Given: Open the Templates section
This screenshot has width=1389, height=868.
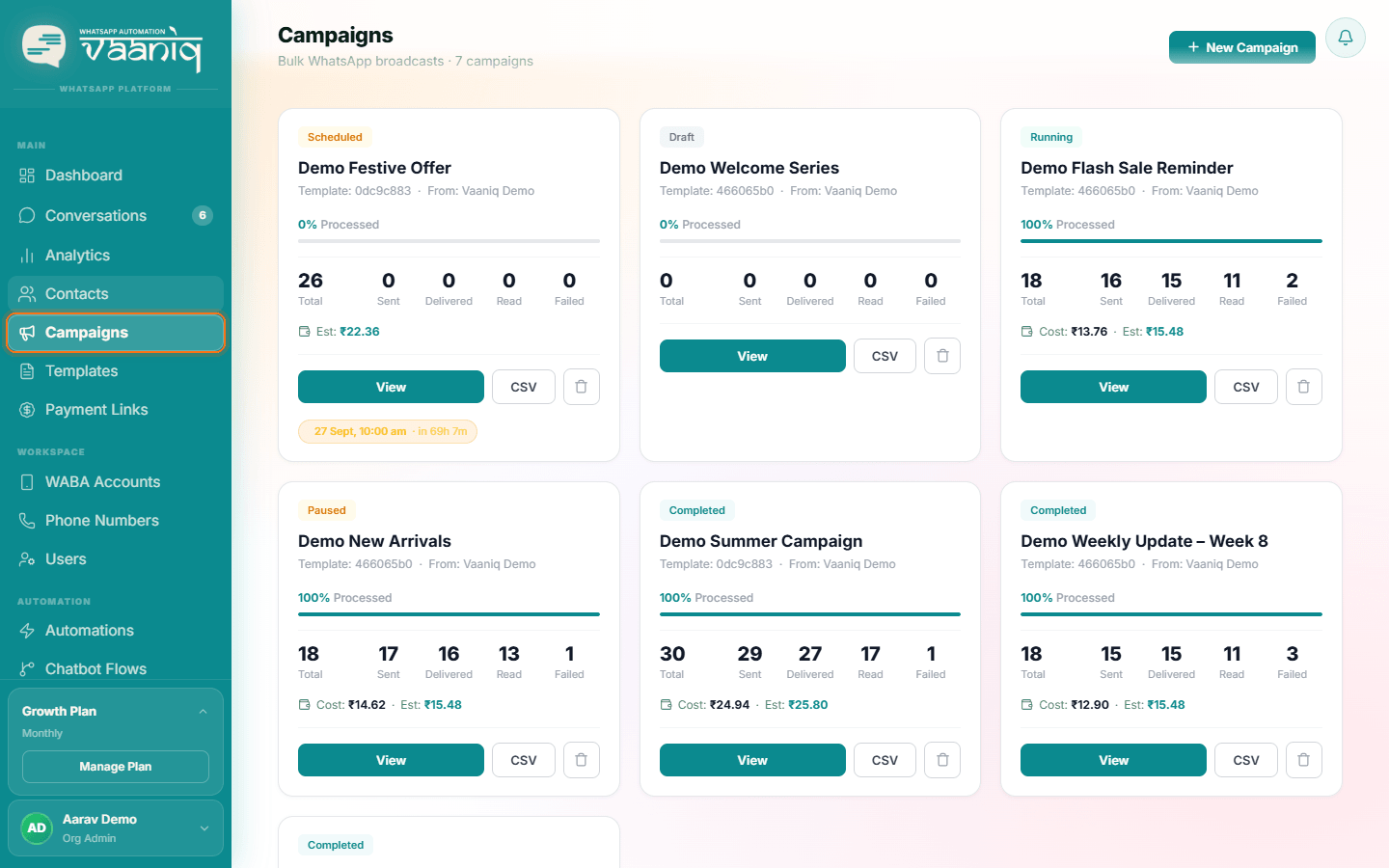Looking at the screenshot, I should 116,371.
